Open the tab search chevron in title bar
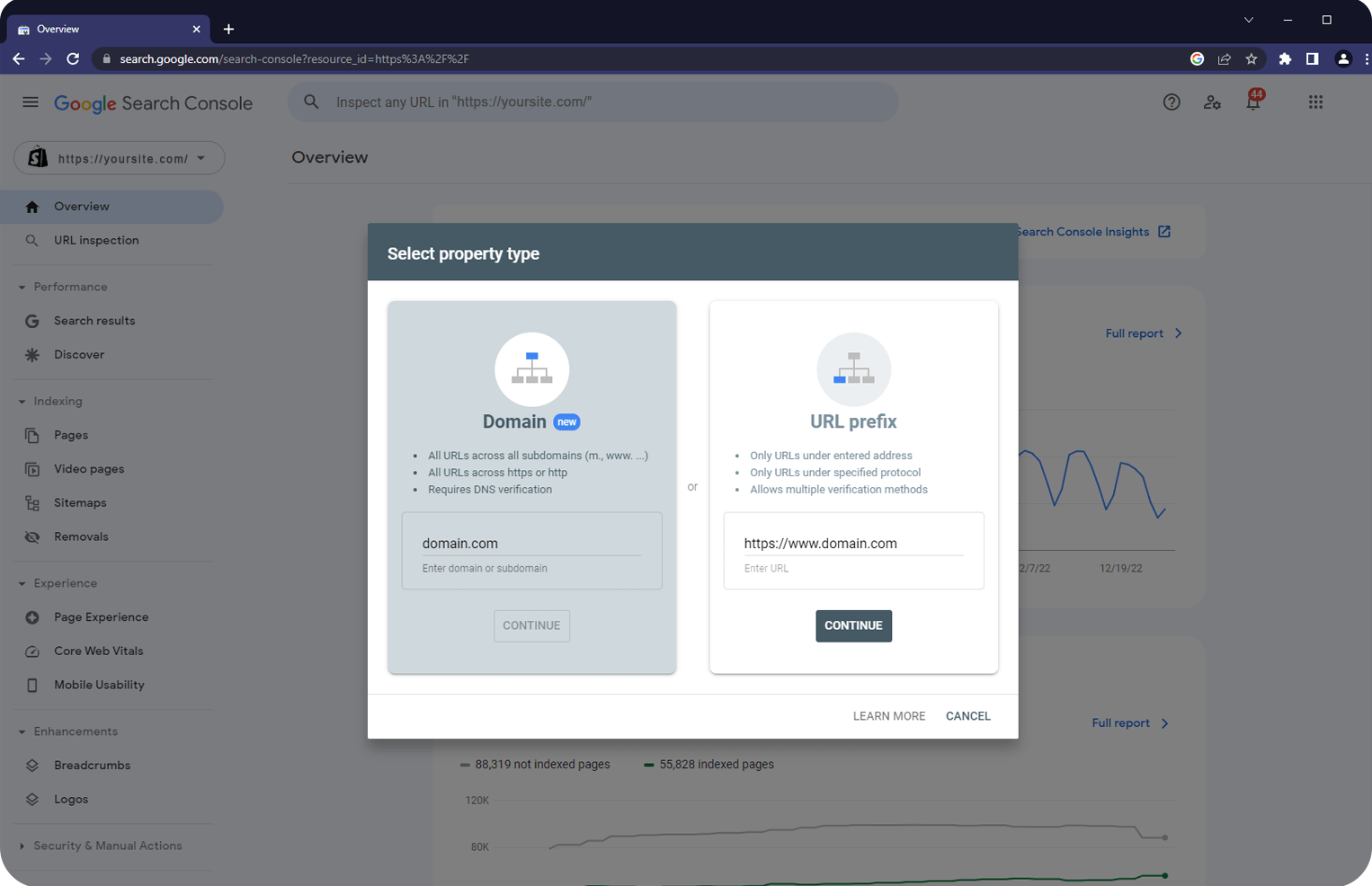This screenshot has height=886, width=1372. [1249, 20]
